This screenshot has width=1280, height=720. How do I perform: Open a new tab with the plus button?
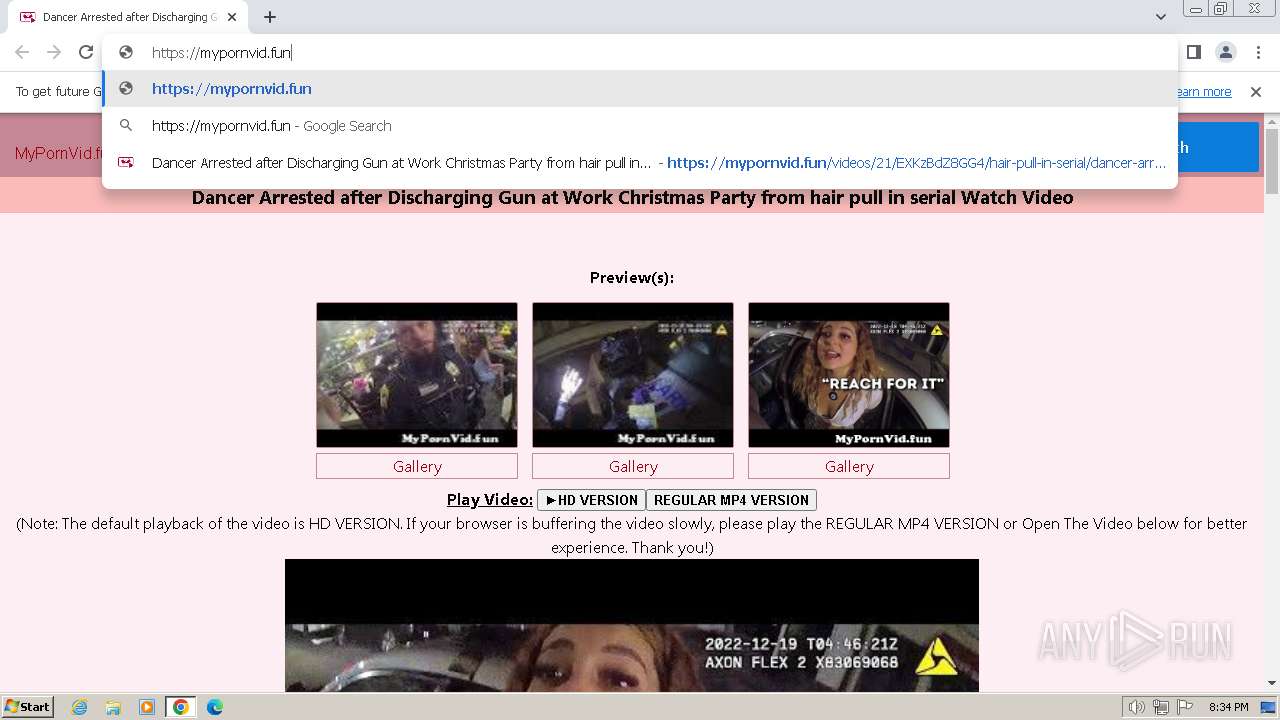click(x=270, y=17)
